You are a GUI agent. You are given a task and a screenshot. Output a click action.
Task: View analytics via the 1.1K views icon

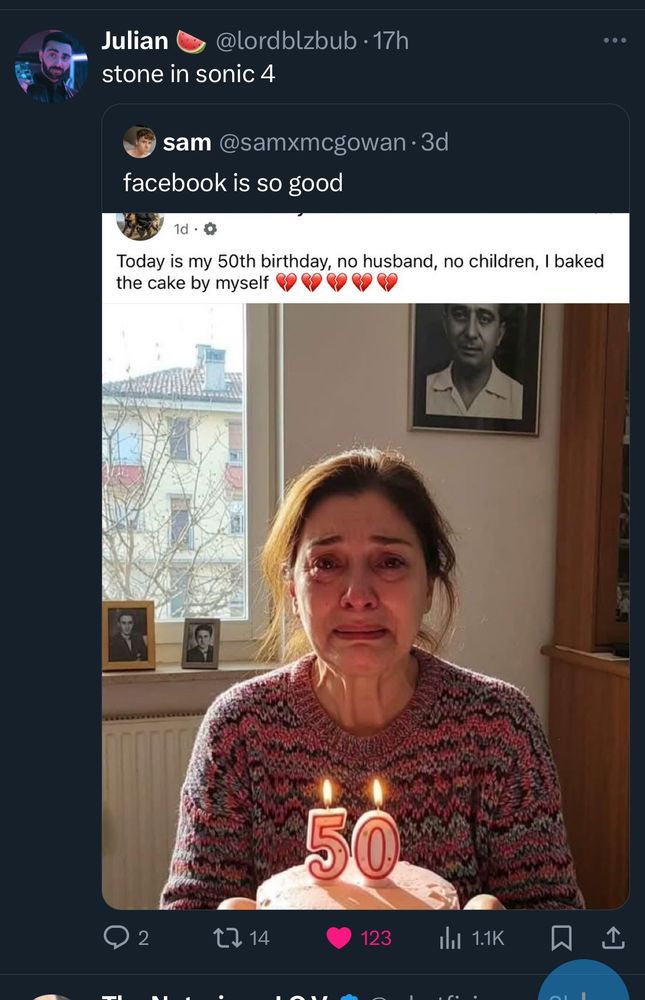(x=450, y=939)
